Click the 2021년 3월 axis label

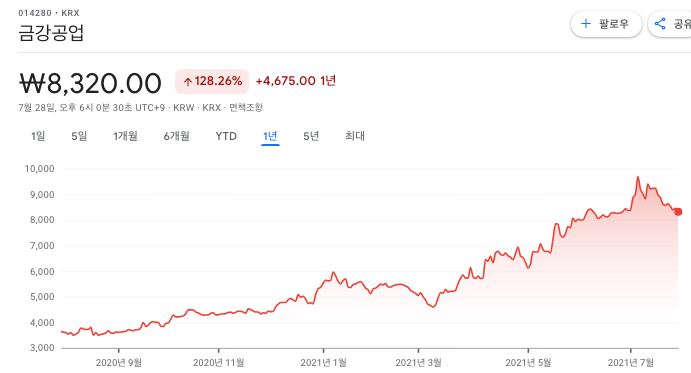tap(418, 362)
